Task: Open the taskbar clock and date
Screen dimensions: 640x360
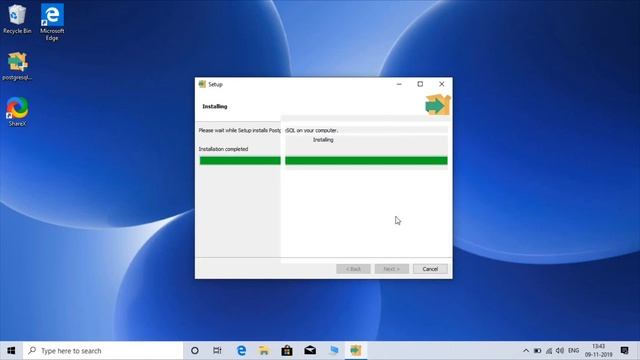Action: click(598, 351)
